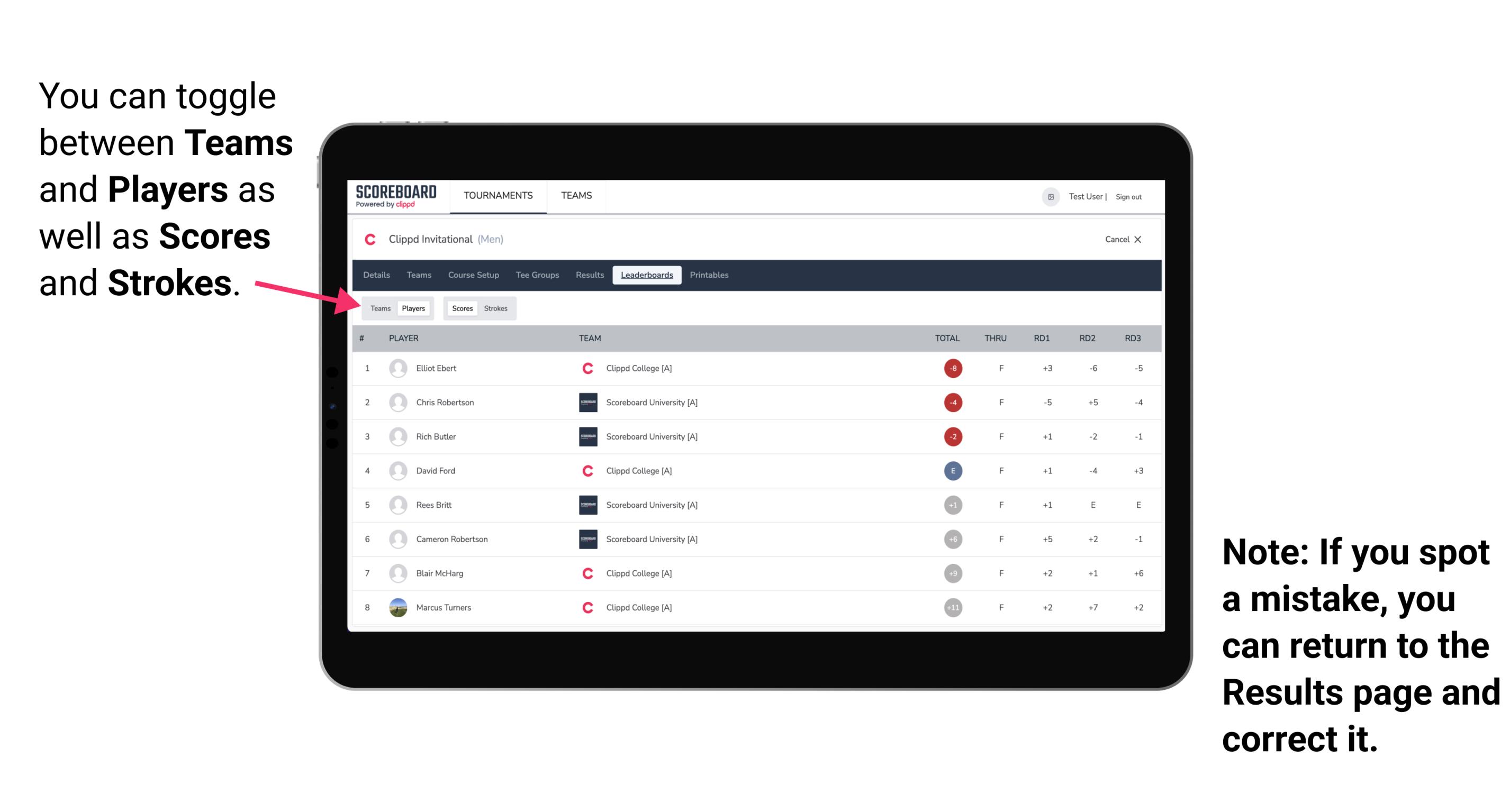This screenshot has height=812, width=1510.
Task: Click the Players toggle button
Action: click(x=413, y=308)
